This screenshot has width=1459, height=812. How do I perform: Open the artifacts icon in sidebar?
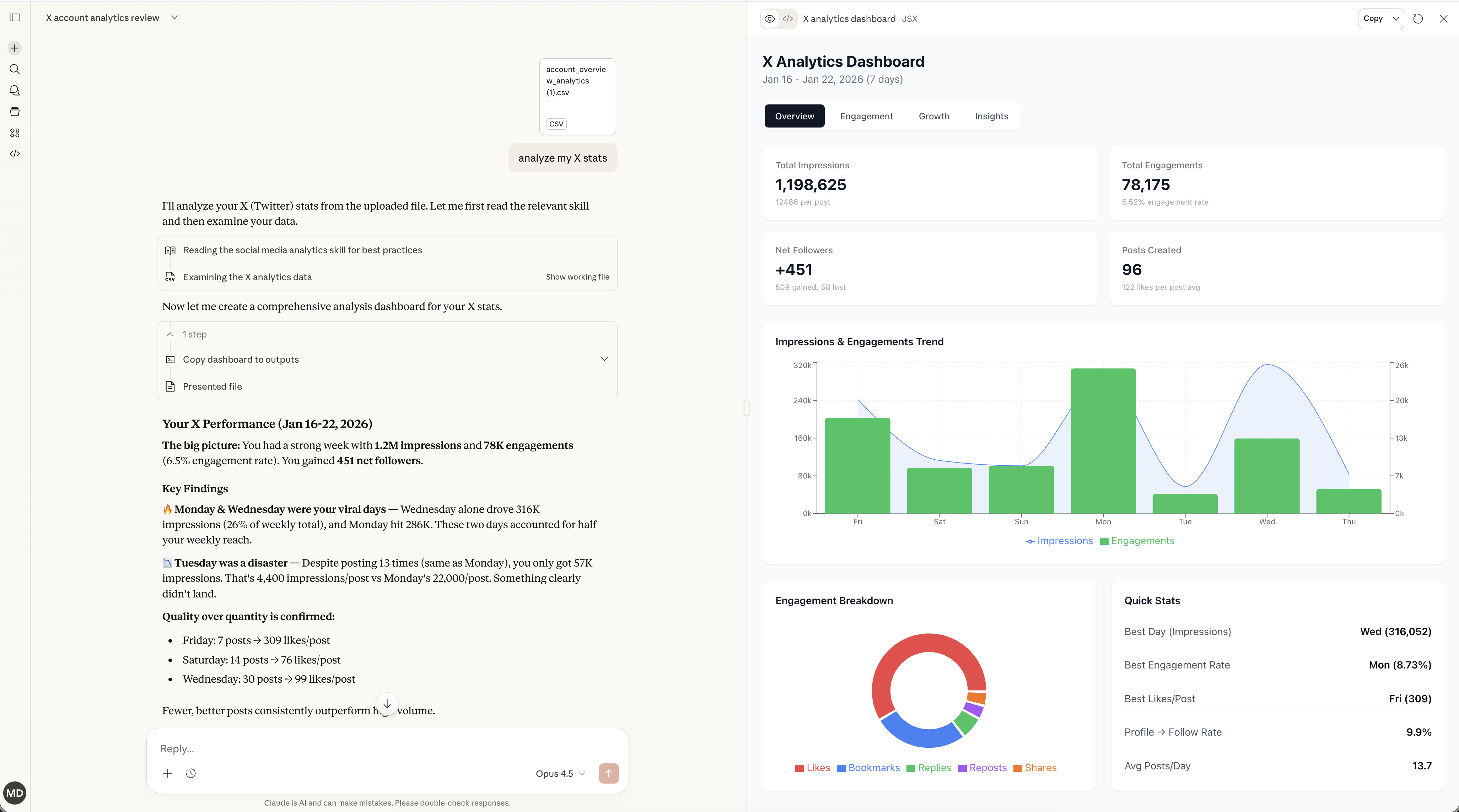(x=15, y=132)
